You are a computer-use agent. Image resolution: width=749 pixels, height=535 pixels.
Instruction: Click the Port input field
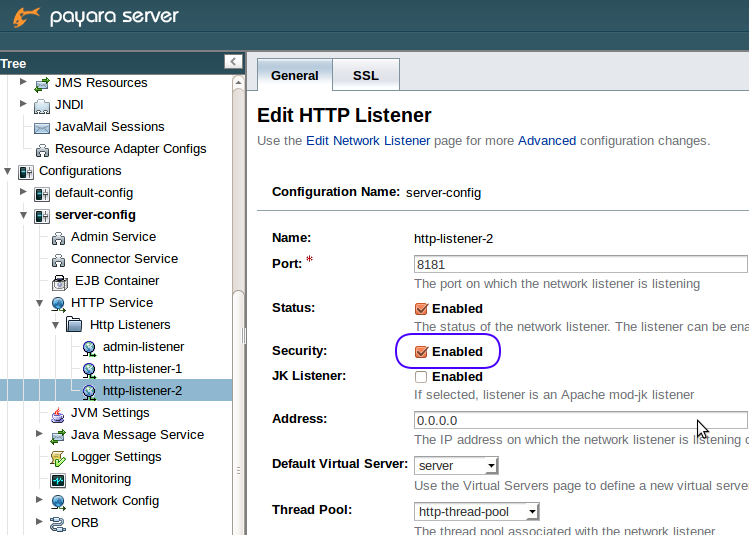pos(580,264)
